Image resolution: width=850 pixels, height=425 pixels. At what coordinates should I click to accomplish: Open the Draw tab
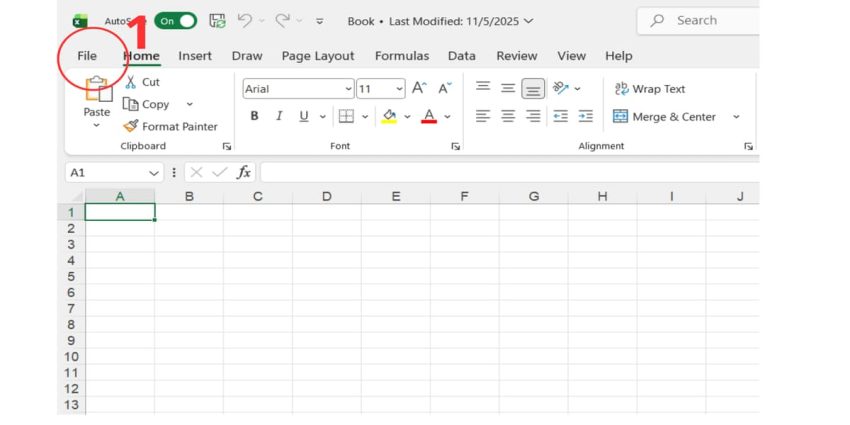(x=247, y=56)
